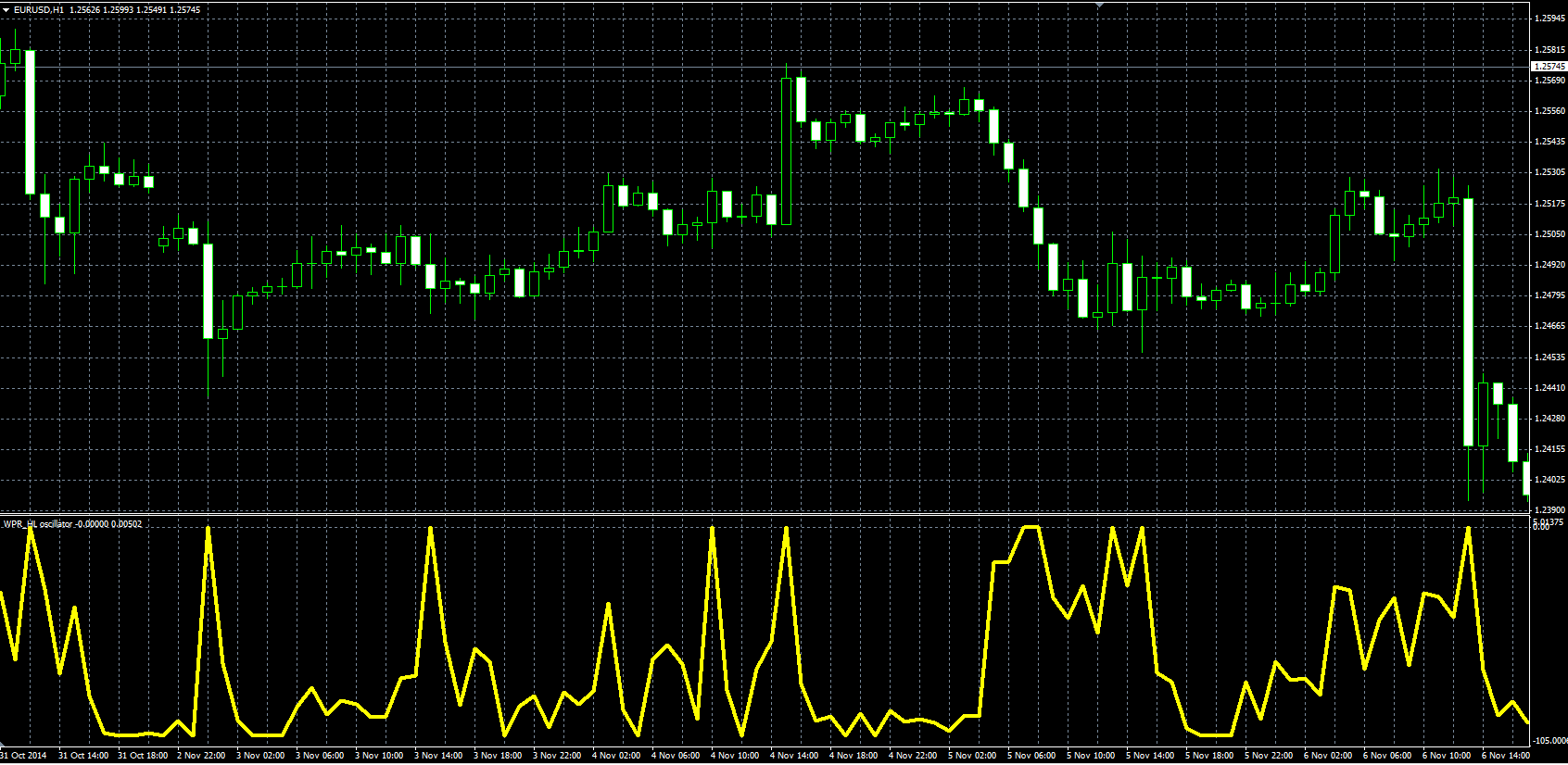Click price scale value 1.24665
Screen dimensions: 1568x765
coord(1549,326)
